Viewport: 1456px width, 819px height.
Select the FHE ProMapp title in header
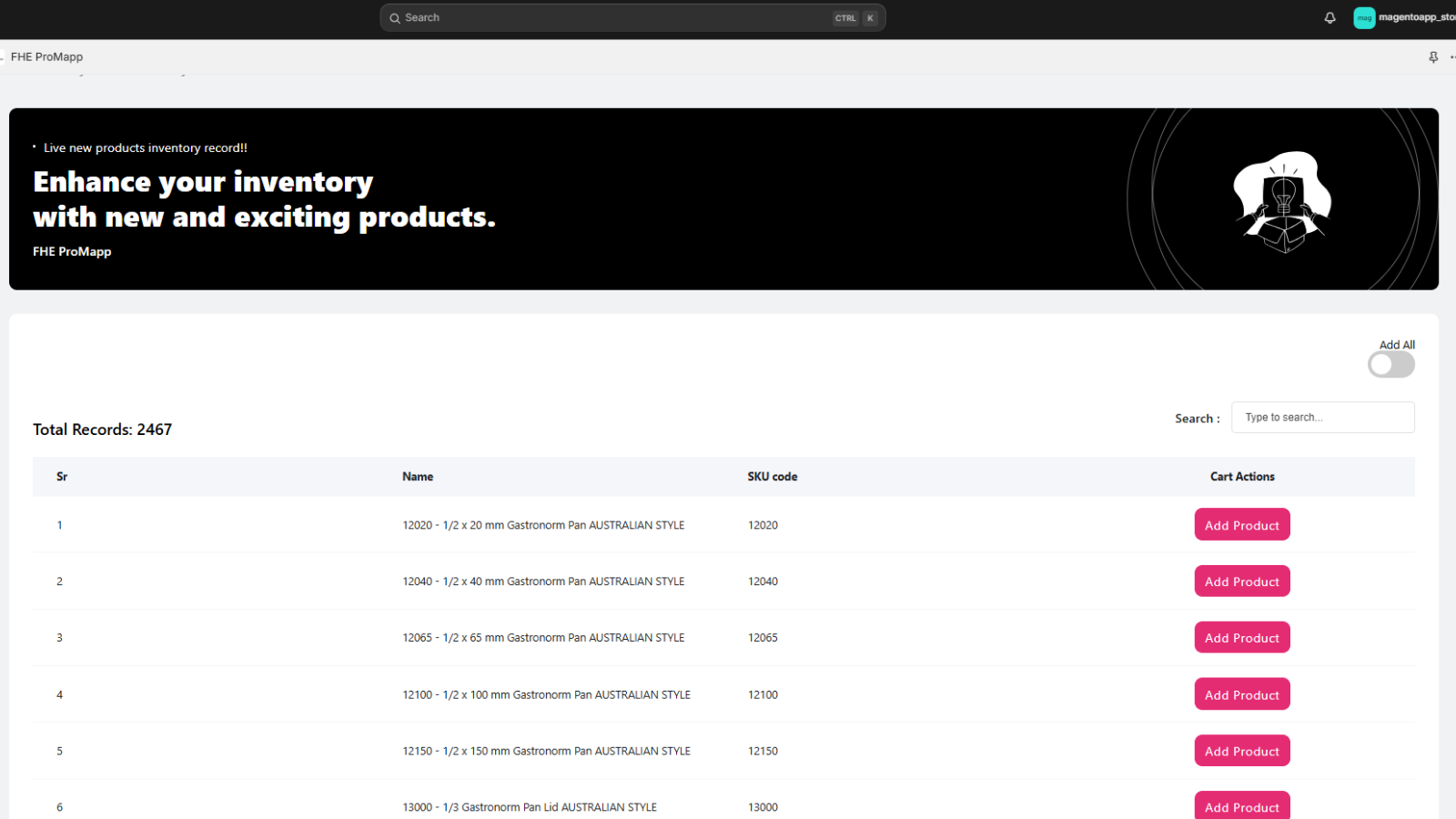46,57
